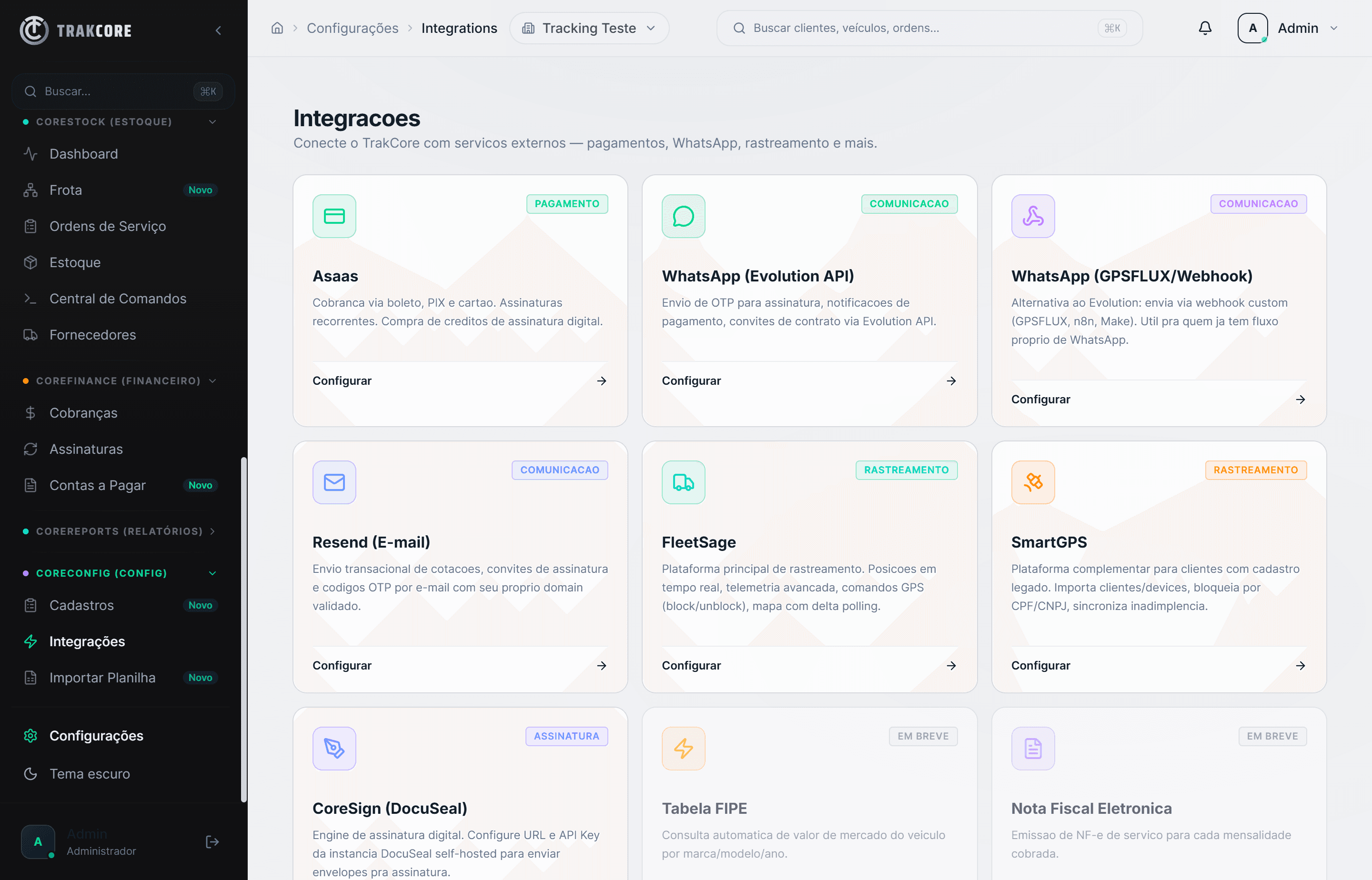Image resolution: width=1372 pixels, height=880 pixels.
Task: Open Fornecedores menu item
Action: coord(120,335)
